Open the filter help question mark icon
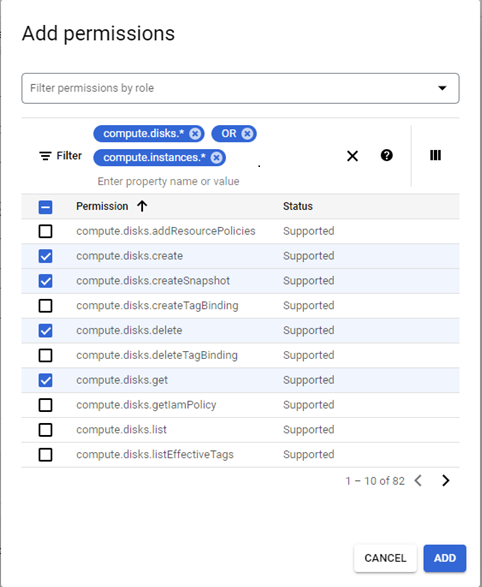The width and height of the screenshot is (482, 587). [387, 155]
